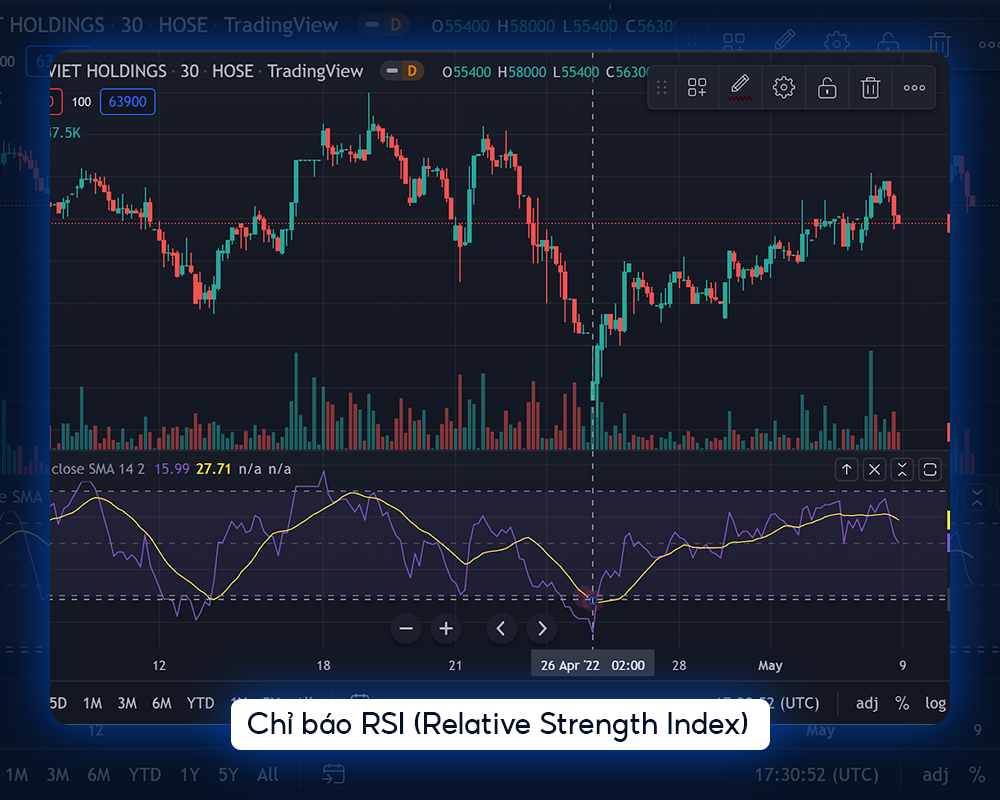Open indicator settings via the gear icon

click(784, 87)
